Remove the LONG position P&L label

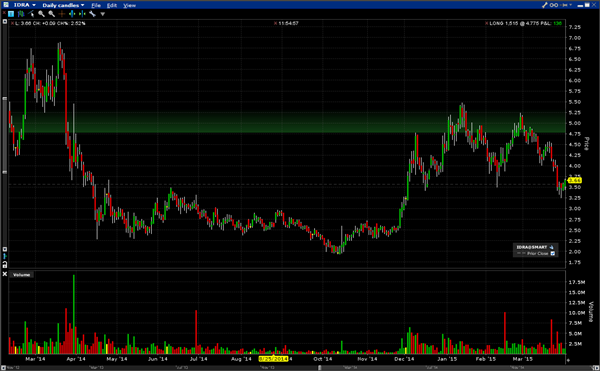click(487, 23)
